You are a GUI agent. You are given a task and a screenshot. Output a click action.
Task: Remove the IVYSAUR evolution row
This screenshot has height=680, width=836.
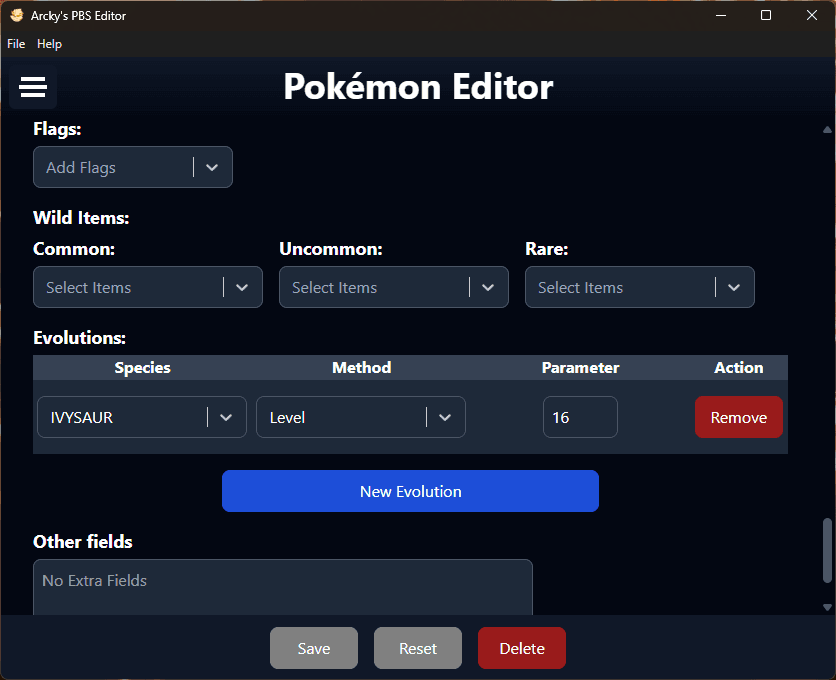point(738,418)
